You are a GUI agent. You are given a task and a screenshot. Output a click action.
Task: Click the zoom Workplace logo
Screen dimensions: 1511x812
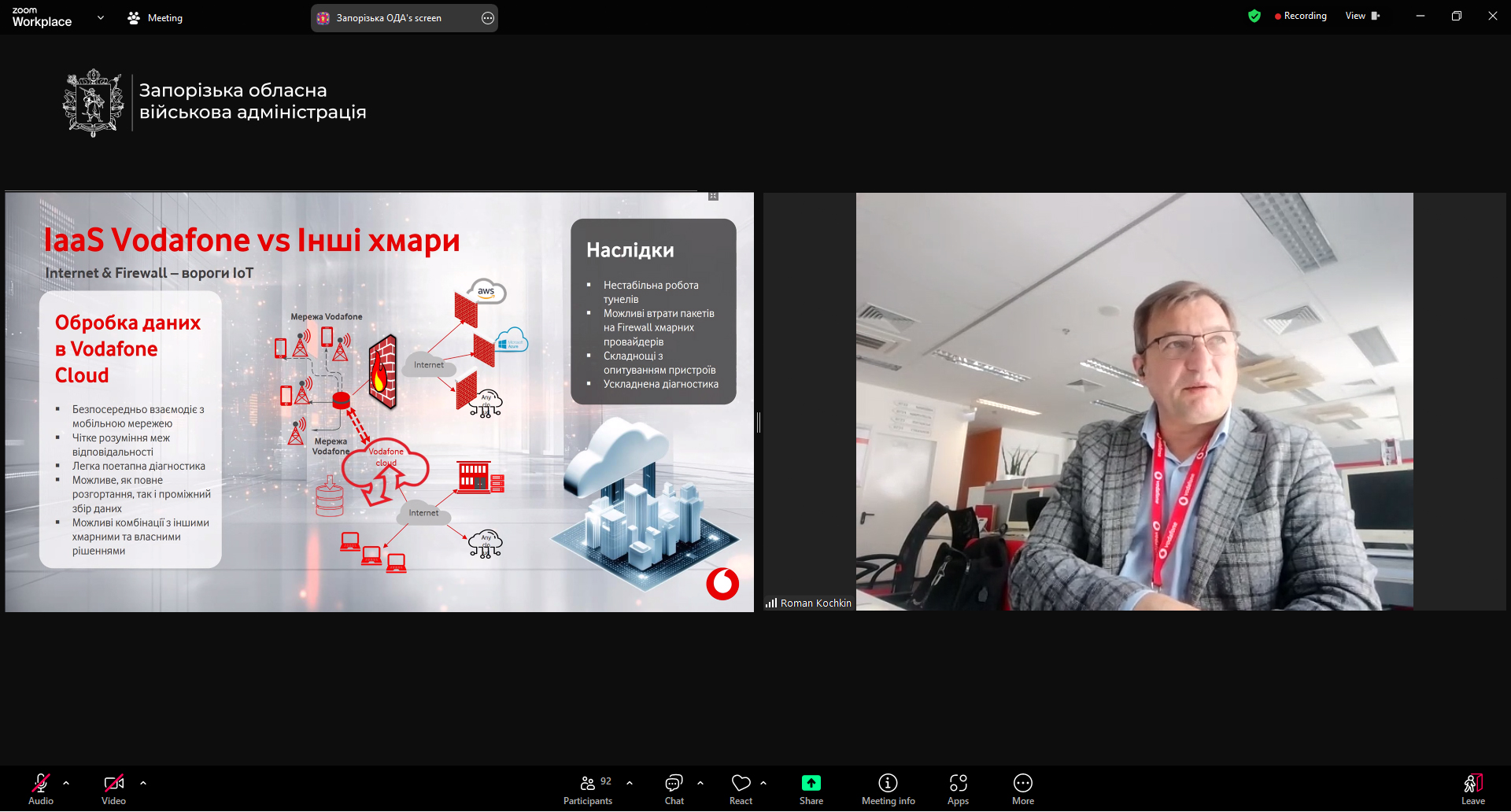coord(42,17)
